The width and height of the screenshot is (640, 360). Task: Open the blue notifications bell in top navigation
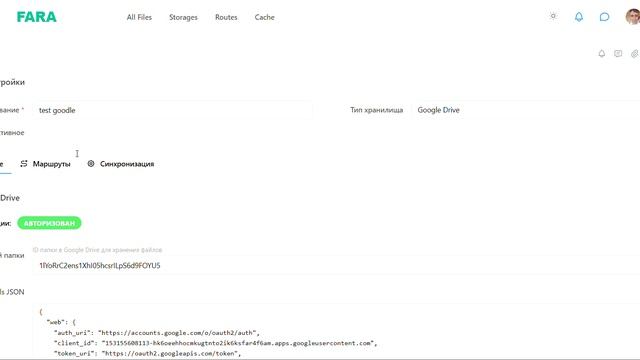point(579,17)
